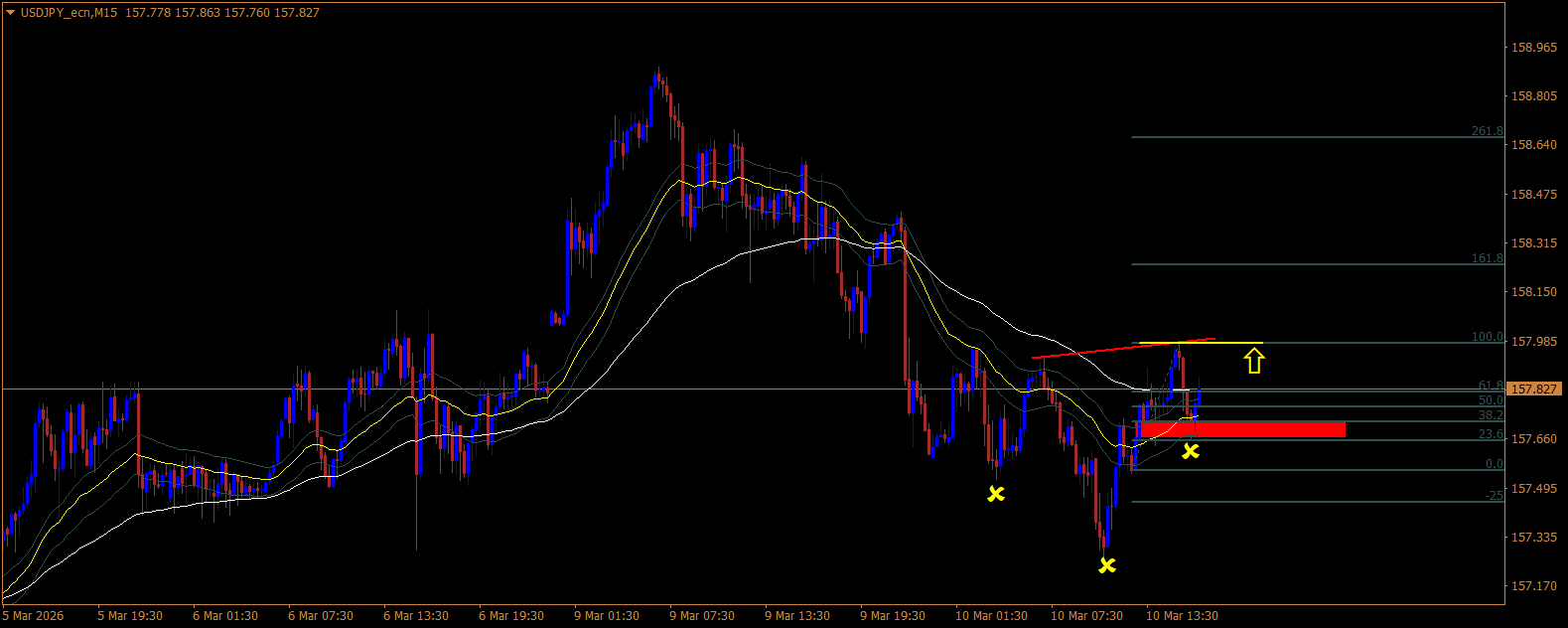Click the 100.0 Fibonacci level label
The width and height of the screenshot is (1568, 628).
[x=1487, y=338]
